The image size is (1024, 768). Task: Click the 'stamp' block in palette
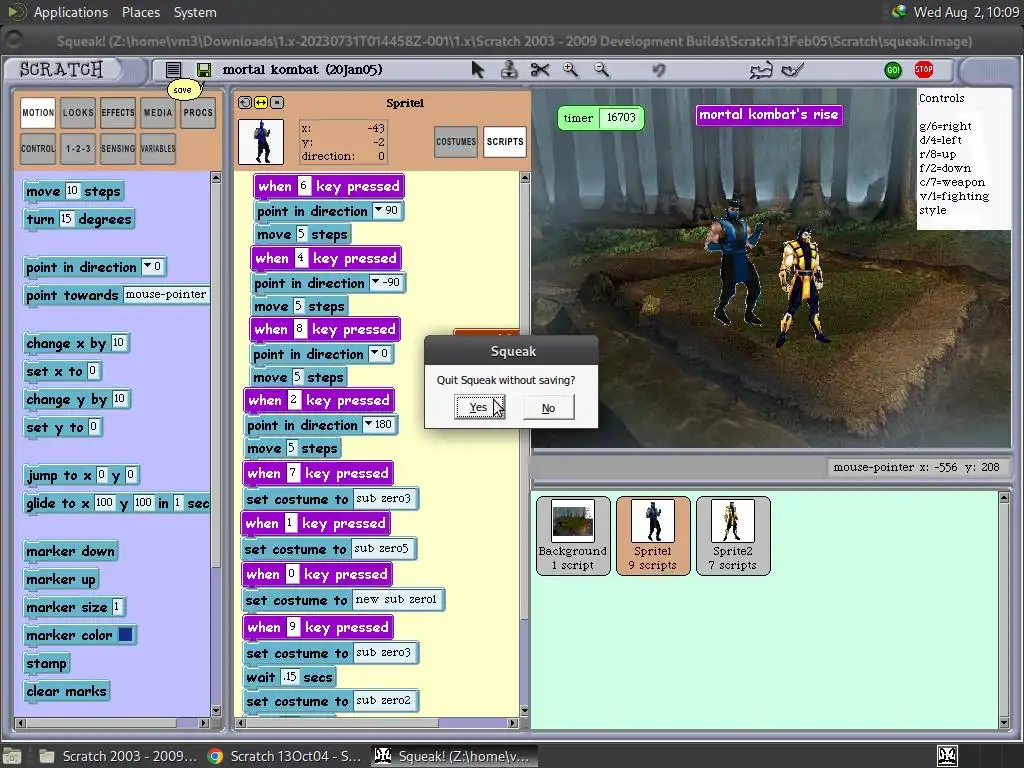pyautogui.click(x=46, y=664)
